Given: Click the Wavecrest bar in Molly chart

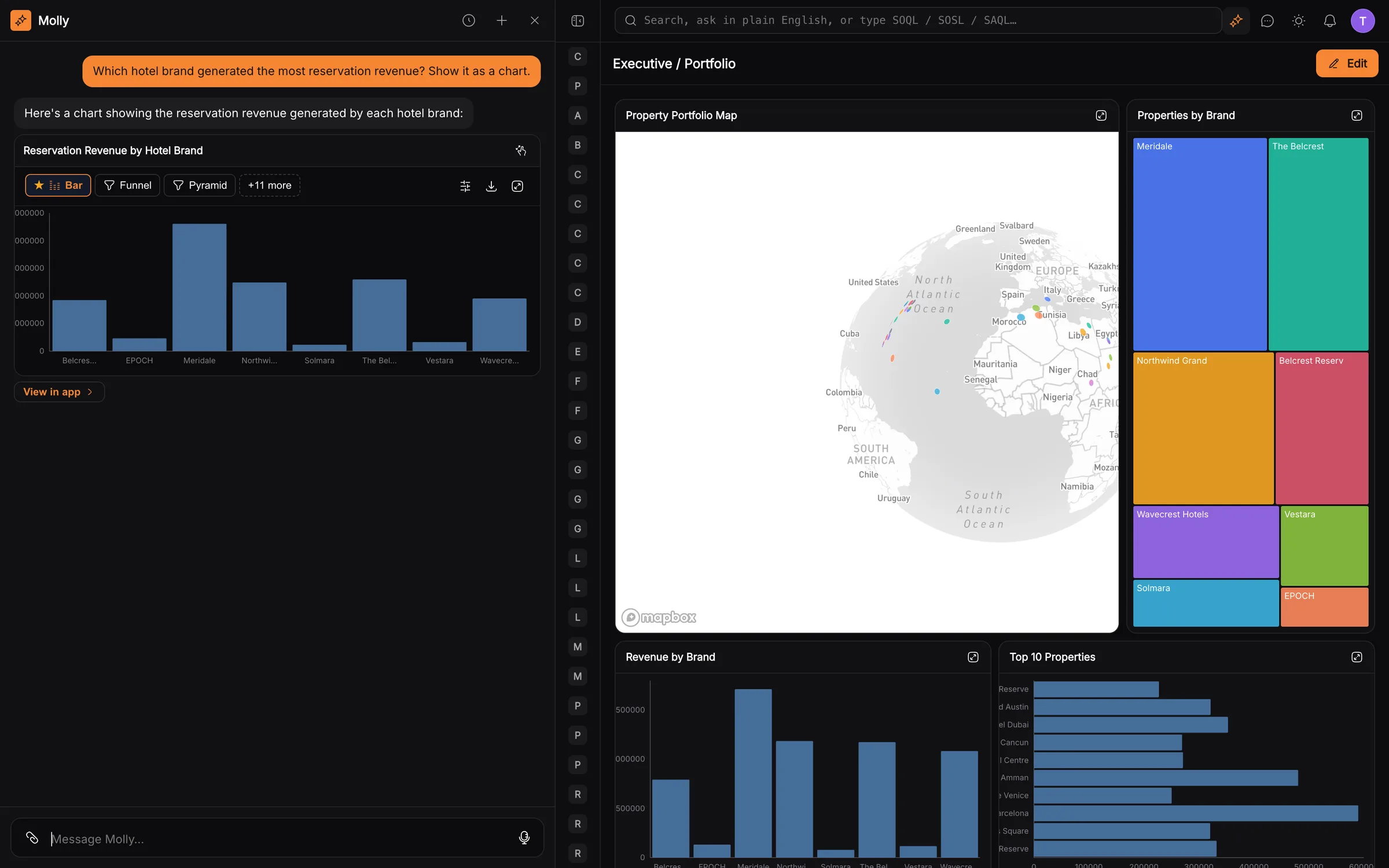Looking at the screenshot, I should 499,325.
